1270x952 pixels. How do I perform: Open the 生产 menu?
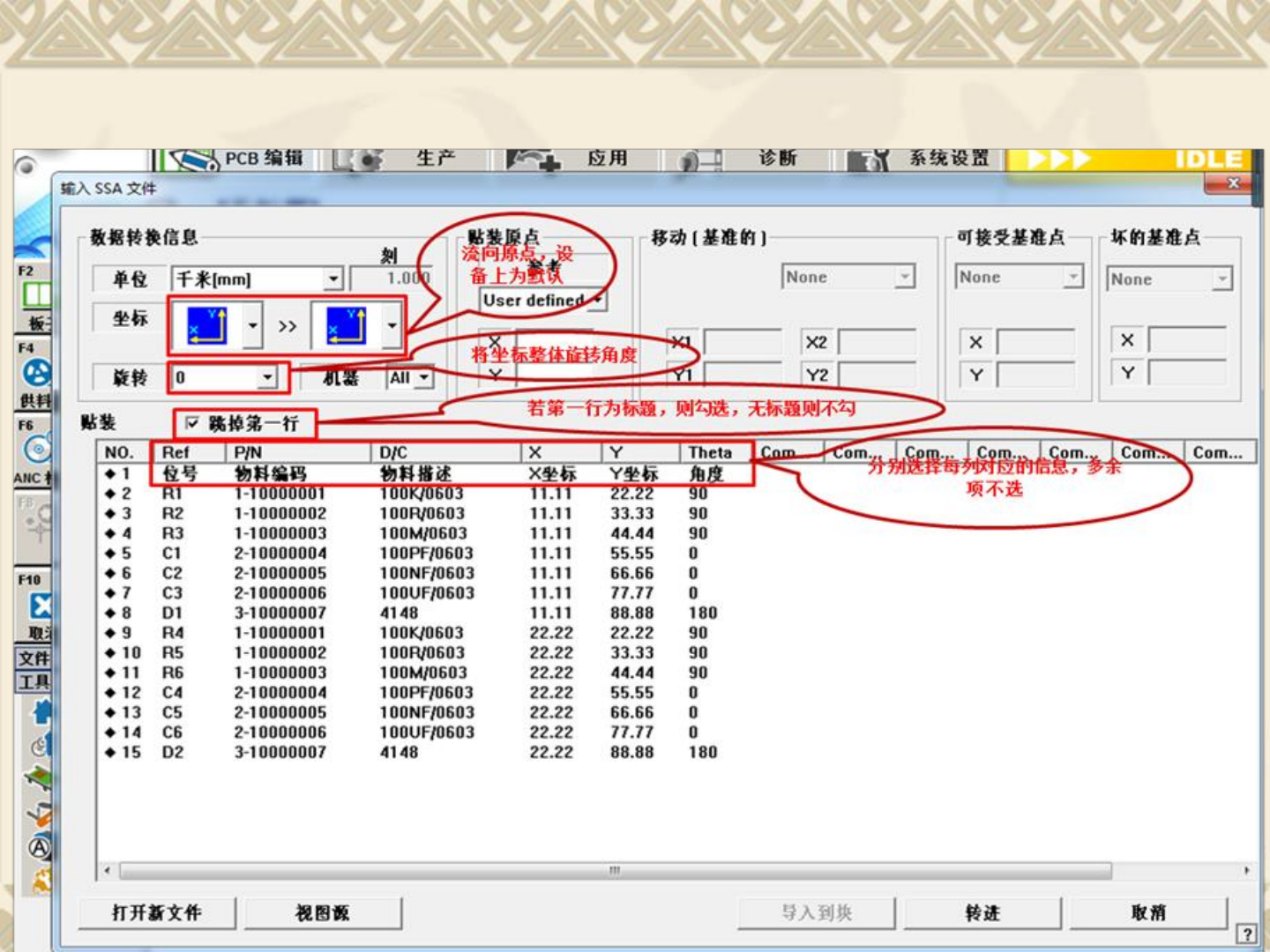coord(436,159)
